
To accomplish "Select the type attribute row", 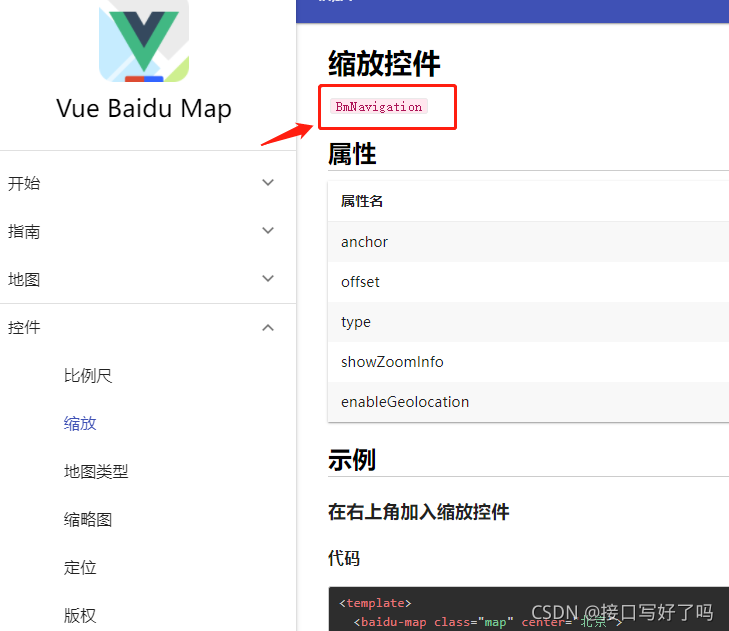I will 528,322.
